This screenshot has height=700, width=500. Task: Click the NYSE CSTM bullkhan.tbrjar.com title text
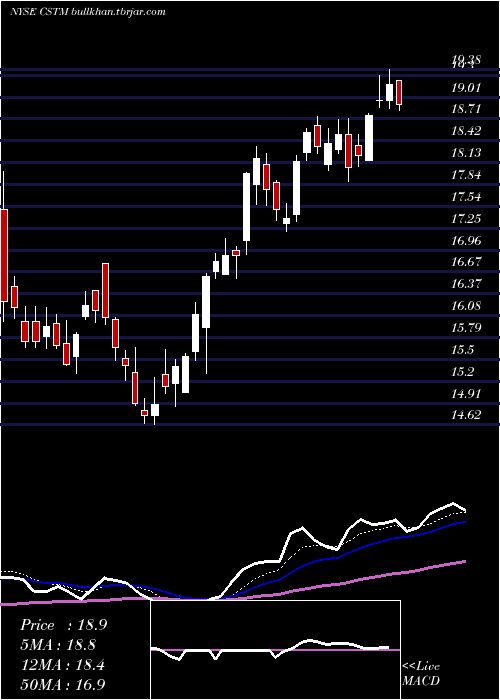[x=88, y=12]
